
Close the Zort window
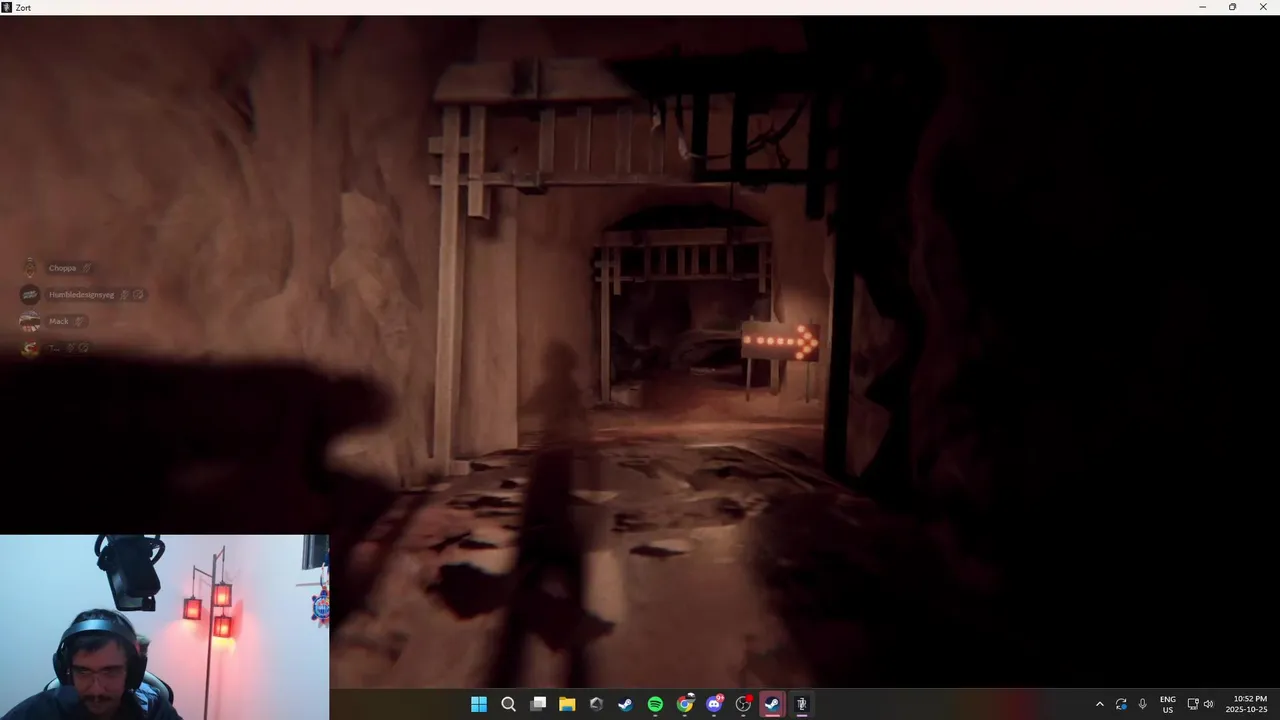pyautogui.click(x=1263, y=7)
